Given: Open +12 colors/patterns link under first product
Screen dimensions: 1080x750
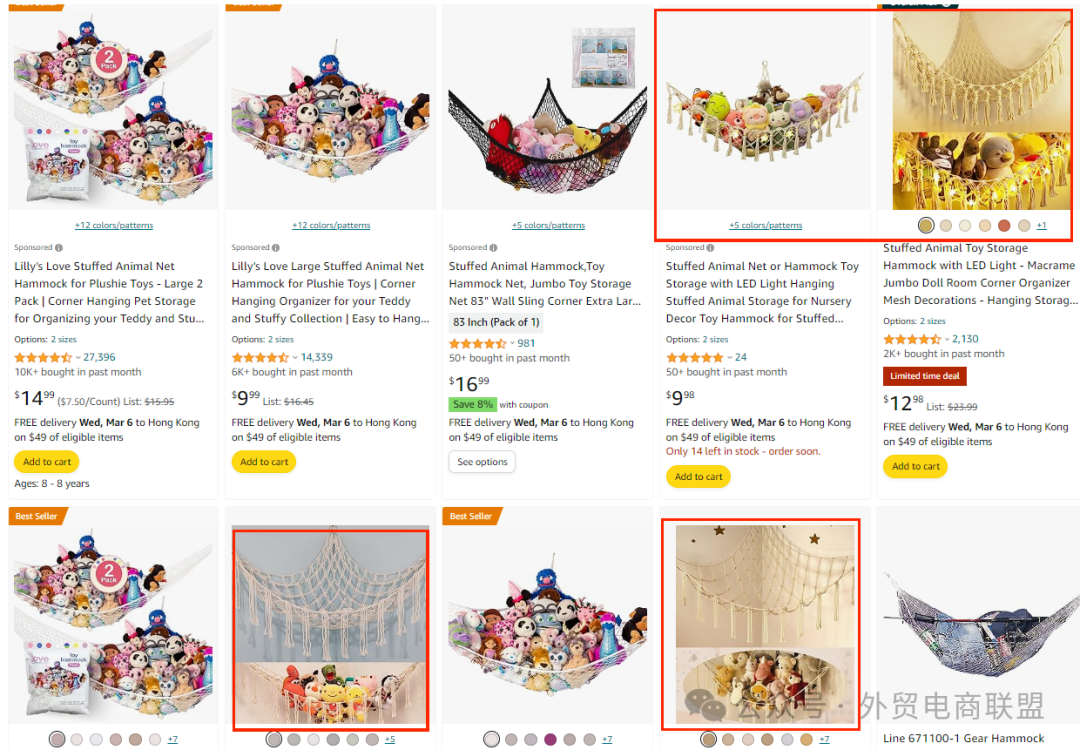Looking at the screenshot, I should [x=114, y=225].
